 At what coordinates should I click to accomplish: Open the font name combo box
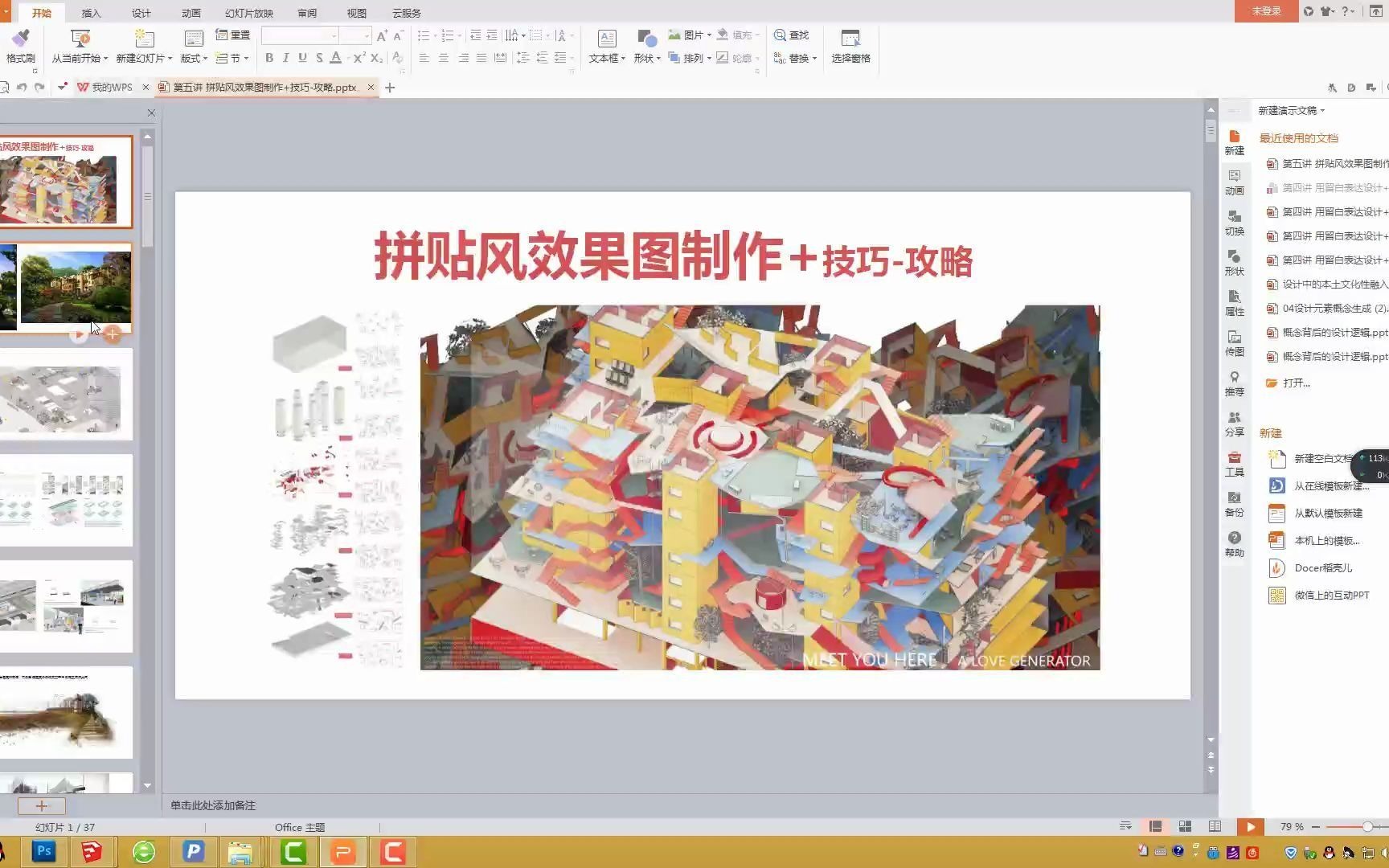299,35
